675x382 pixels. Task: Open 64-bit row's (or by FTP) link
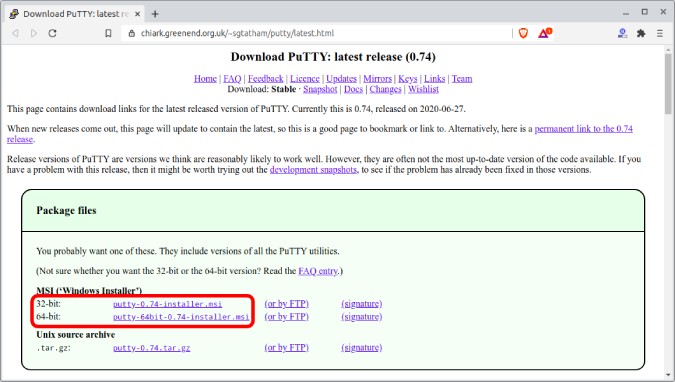pos(287,317)
